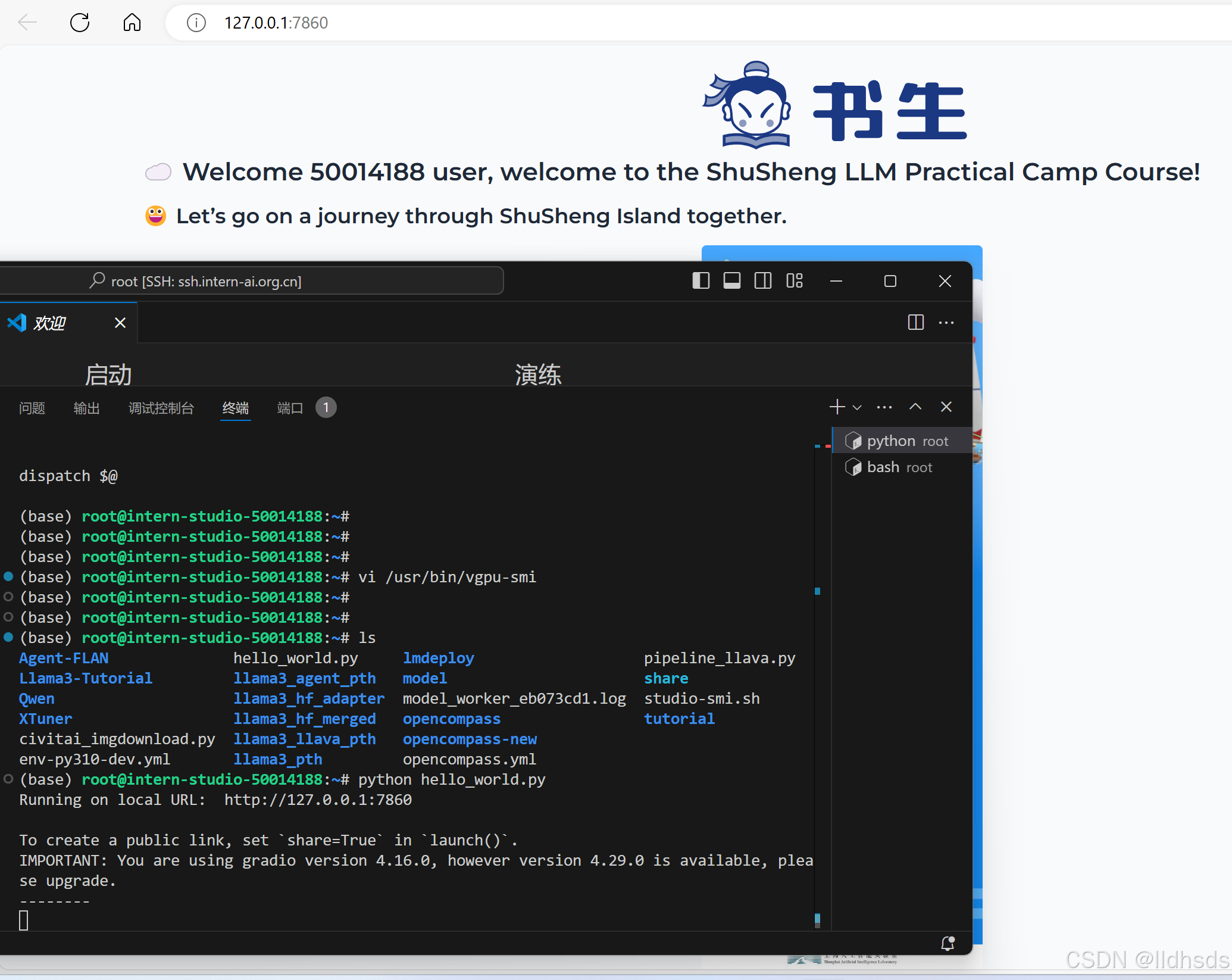Click the http://127.0.0.1:7860 terminal link
The image size is (1232, 980).
coord(318,800)
